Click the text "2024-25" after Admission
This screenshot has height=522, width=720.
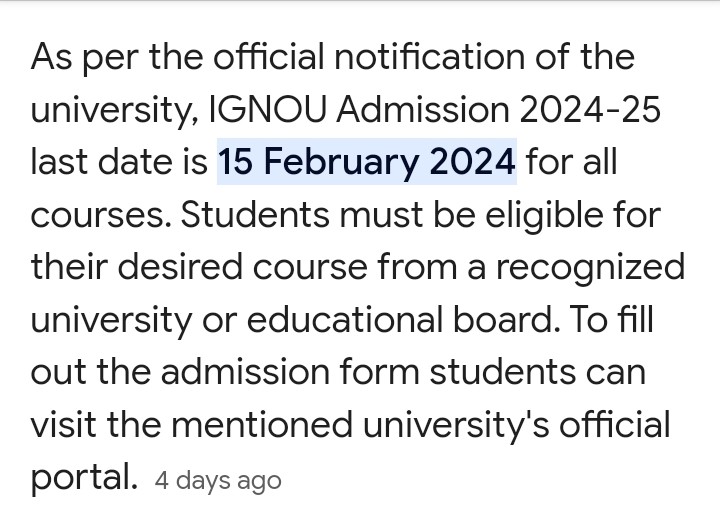(590, 109)
